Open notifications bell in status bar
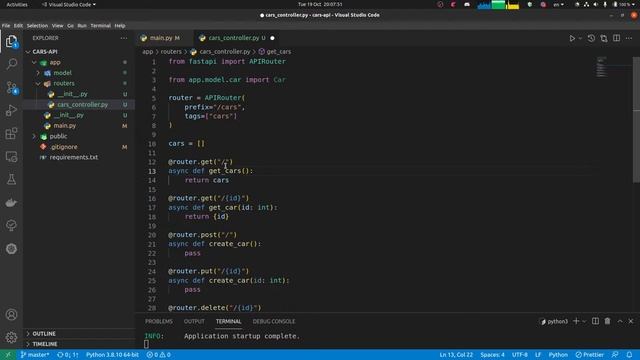The image size is (640, 360). click(x=629, y=355)
